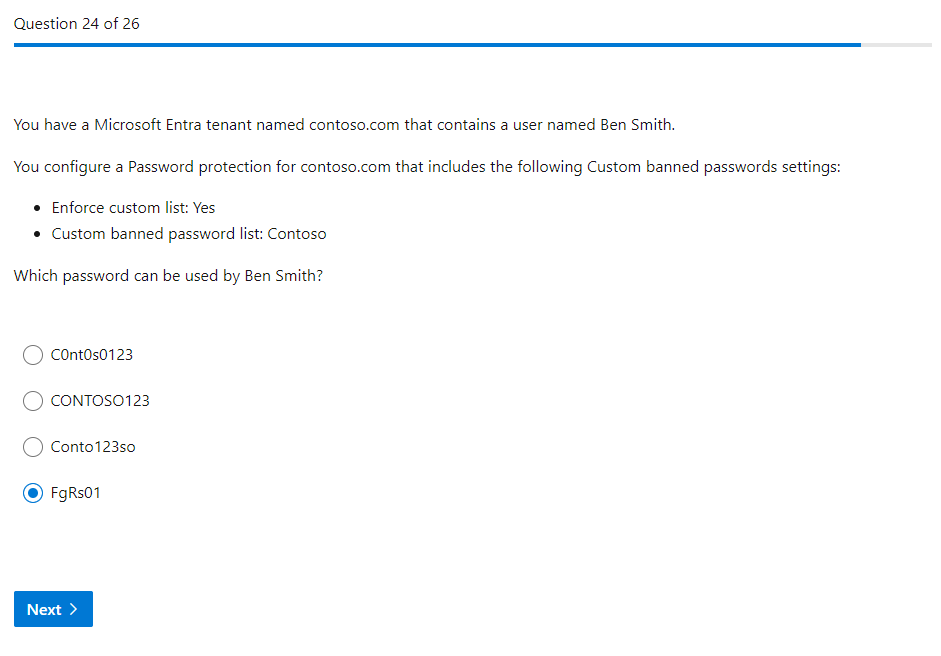Click the Conto123so answer label text
Viewport: 941px width, 656px height.
(x=93, y=447)
